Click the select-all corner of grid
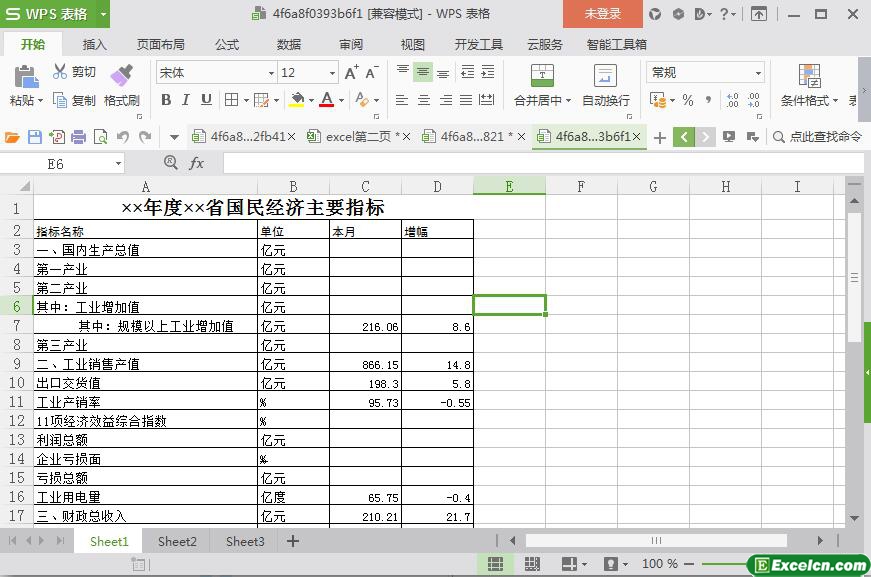Image resolution: width=871 pixels, height=577 pixels. coord(17,185)
